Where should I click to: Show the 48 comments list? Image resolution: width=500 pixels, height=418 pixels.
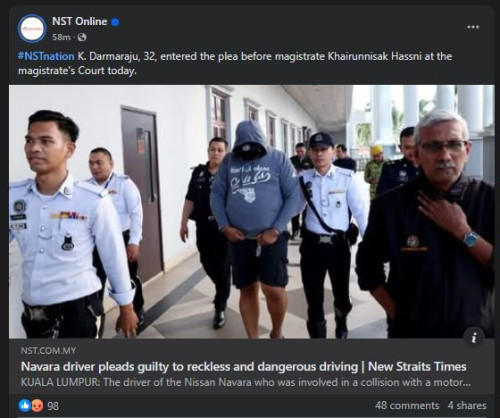coord(407,405)
